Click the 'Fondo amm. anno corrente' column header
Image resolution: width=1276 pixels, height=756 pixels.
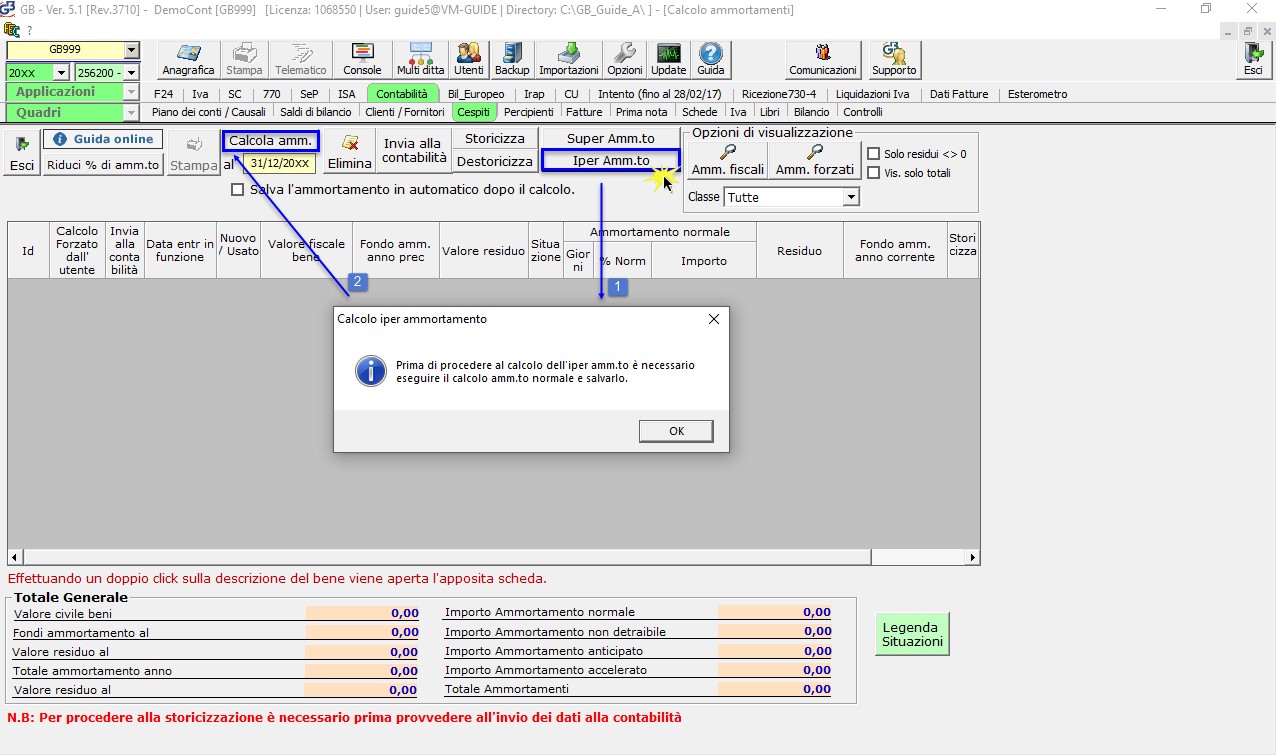point(895,250)
